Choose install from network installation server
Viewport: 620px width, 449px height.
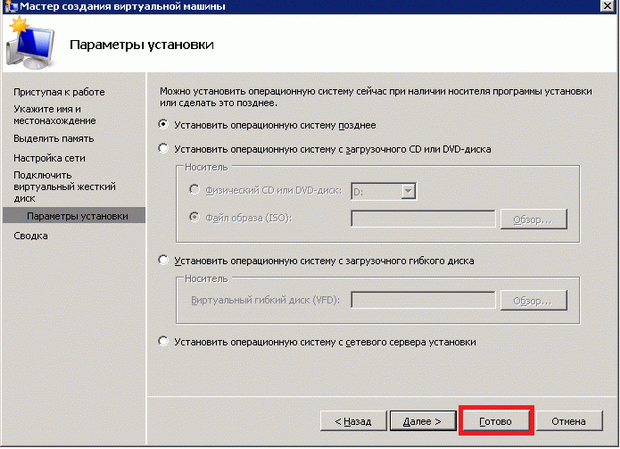click(x=165, y=341)
